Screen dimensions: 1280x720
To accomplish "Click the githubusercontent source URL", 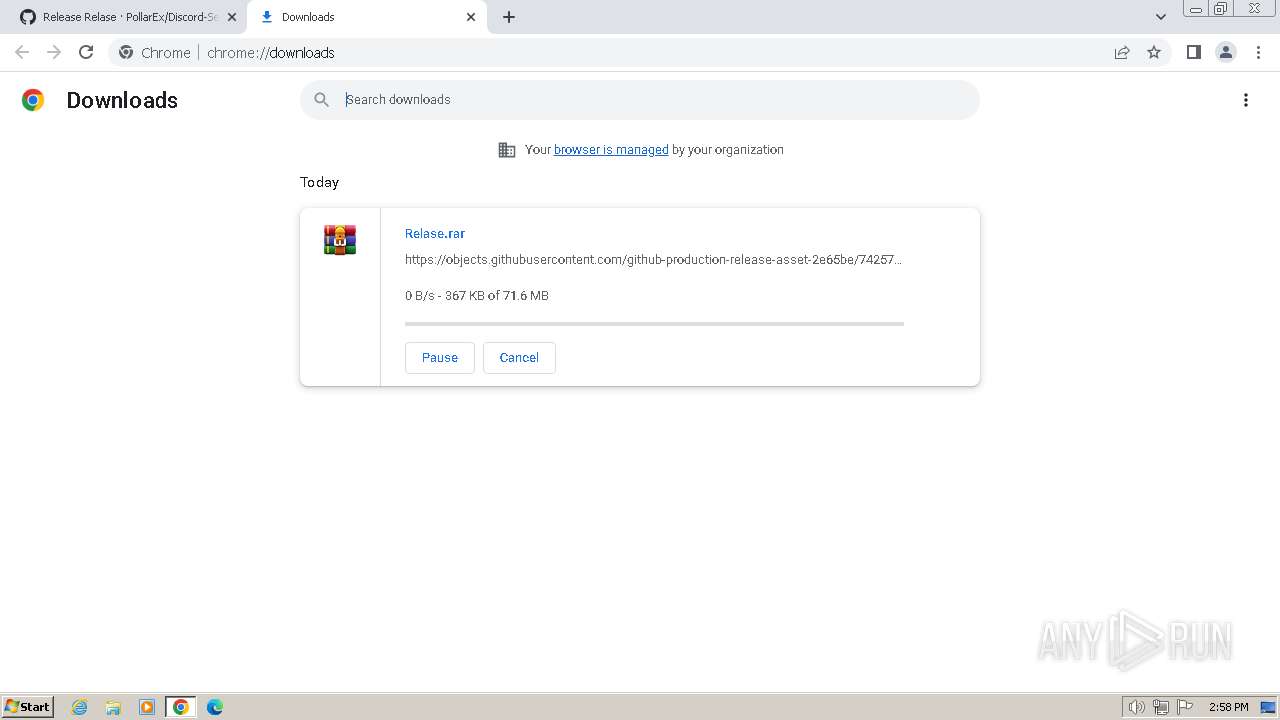I will [x=653, y=260].
